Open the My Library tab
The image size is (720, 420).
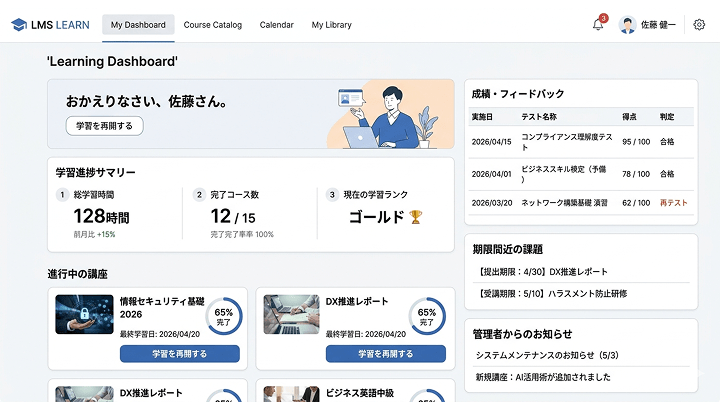tap(332, 25)
